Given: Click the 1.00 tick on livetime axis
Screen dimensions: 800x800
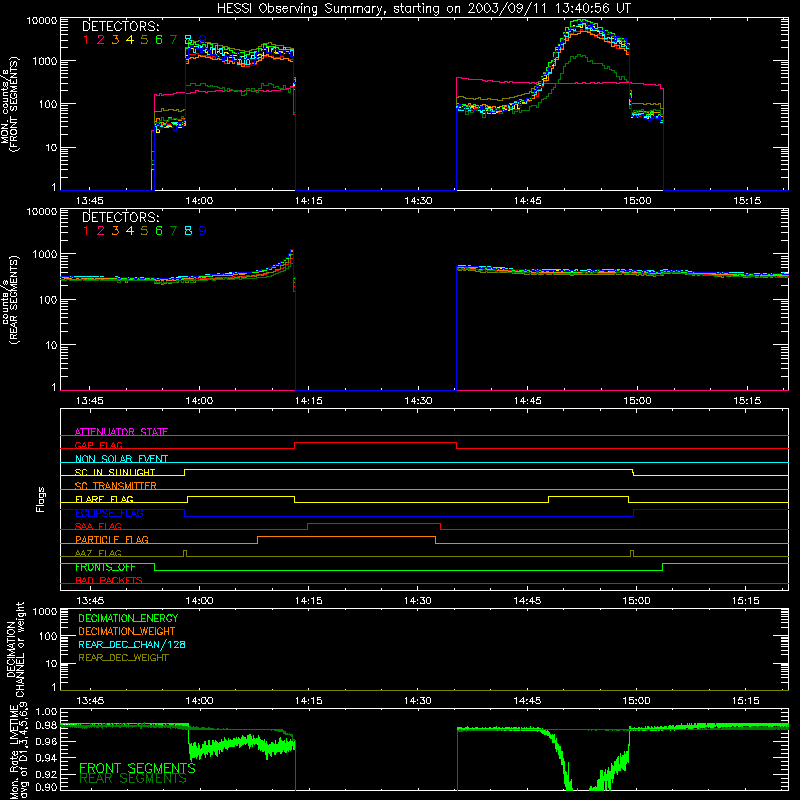Looking at the screenshot, I should click(x=47, y=711).
